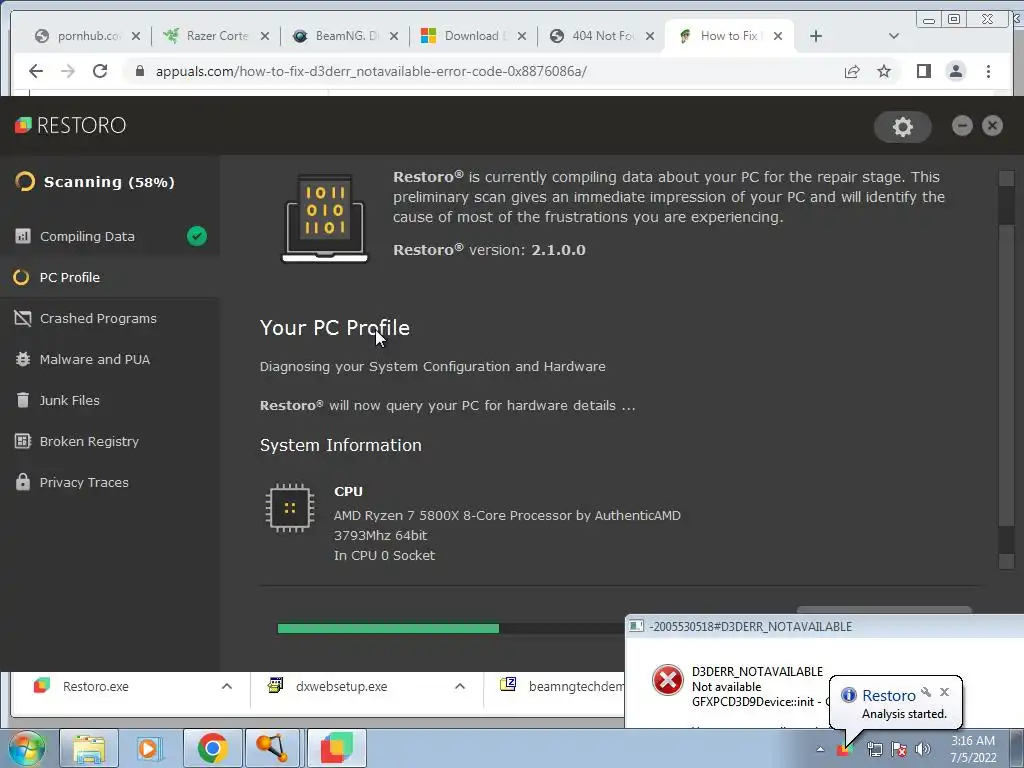1024x768 pixels.
Task: Click the taskbar clock 3:16 AM
Action: click(973, 749)
